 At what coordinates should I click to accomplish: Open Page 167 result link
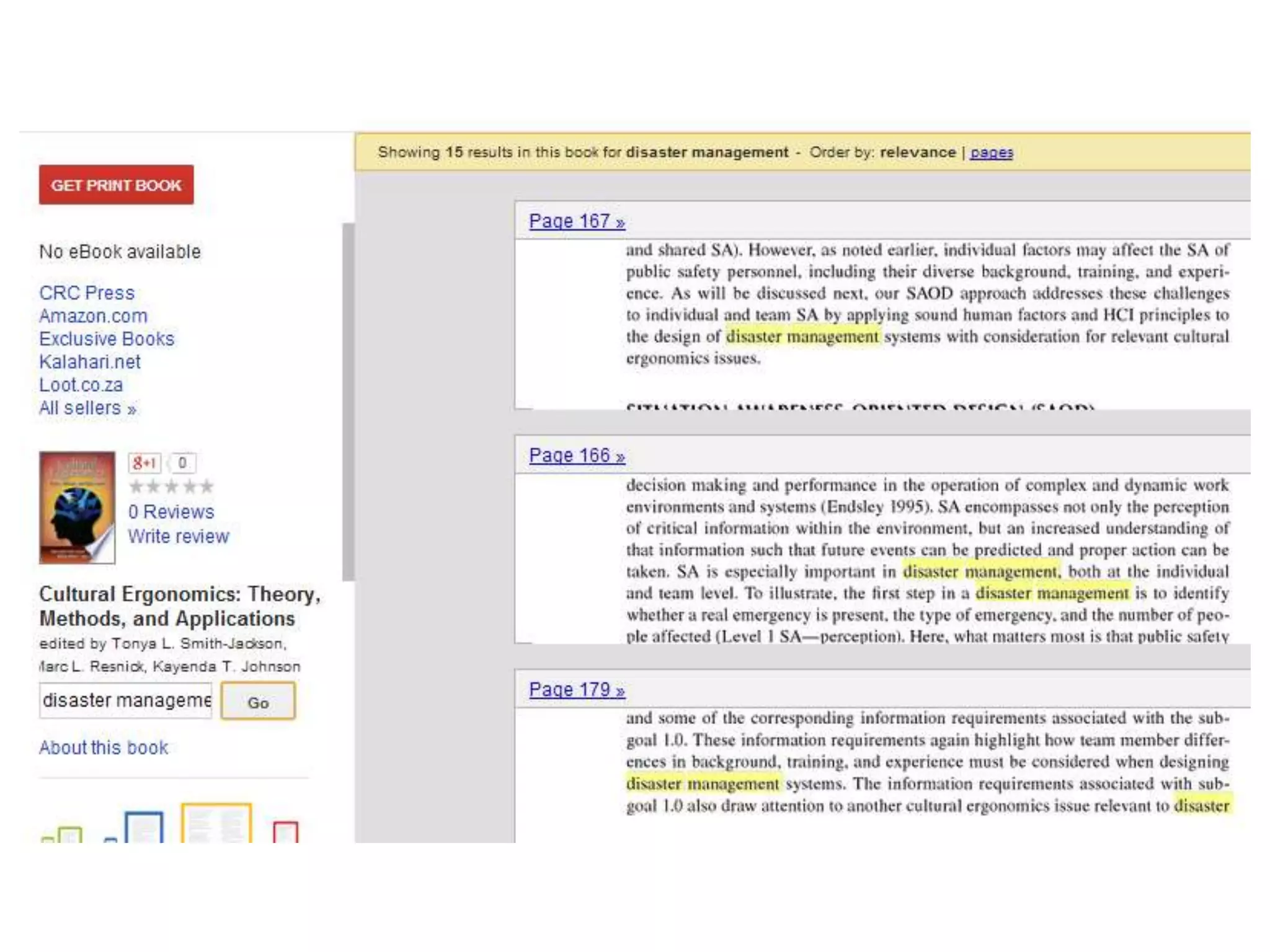[x=576, y=221]
